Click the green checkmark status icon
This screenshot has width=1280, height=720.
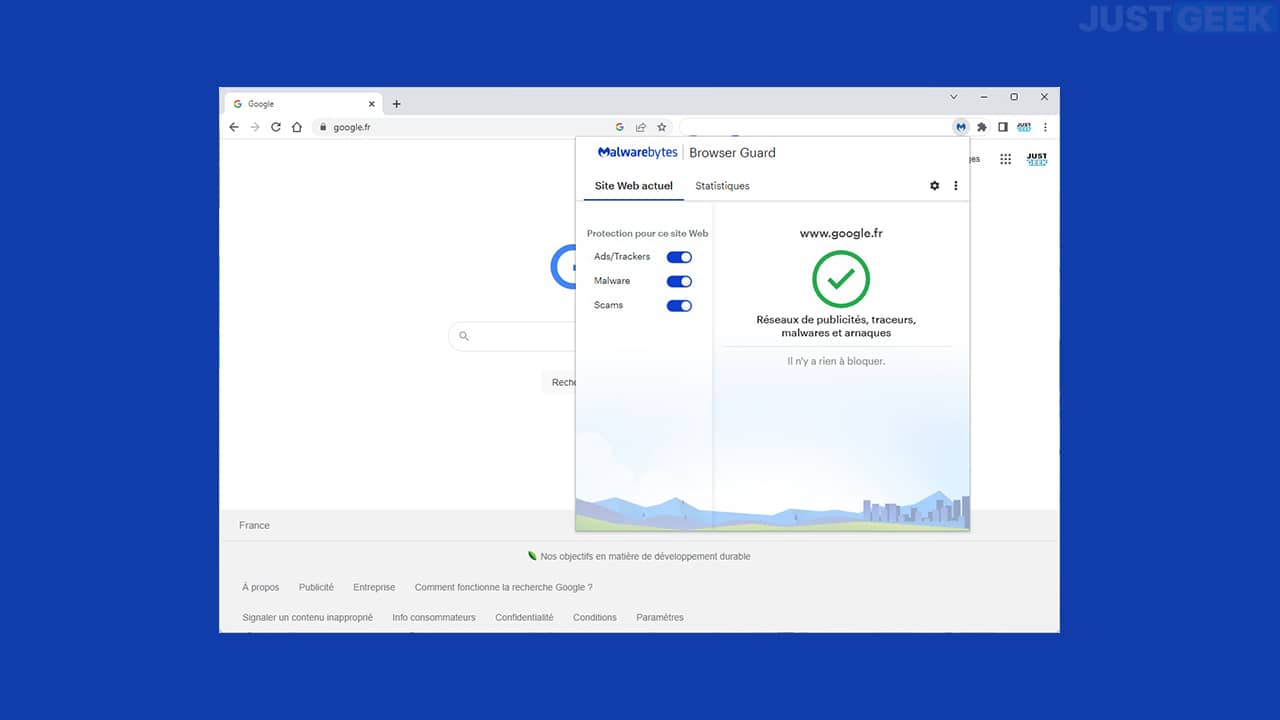pos(841,279)
